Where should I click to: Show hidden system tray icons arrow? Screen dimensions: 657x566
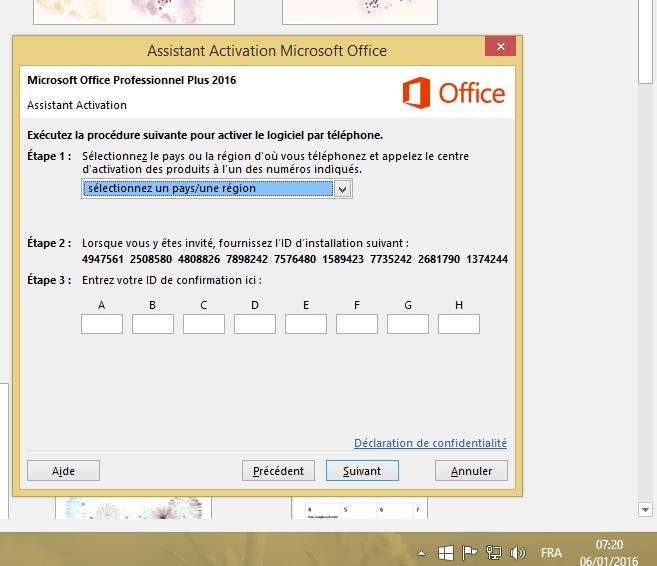click(x=422, y=553)
